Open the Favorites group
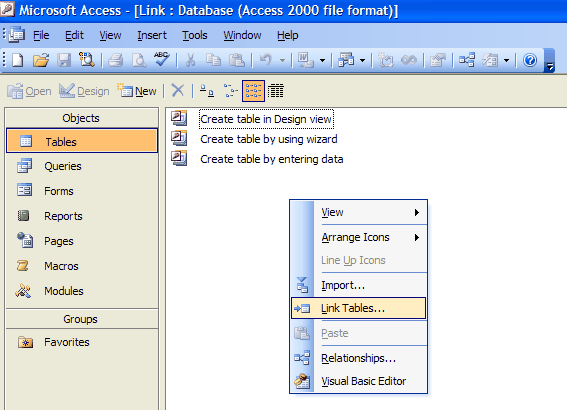Viewport: 567px width, 410px height. (x=67, y=342)
